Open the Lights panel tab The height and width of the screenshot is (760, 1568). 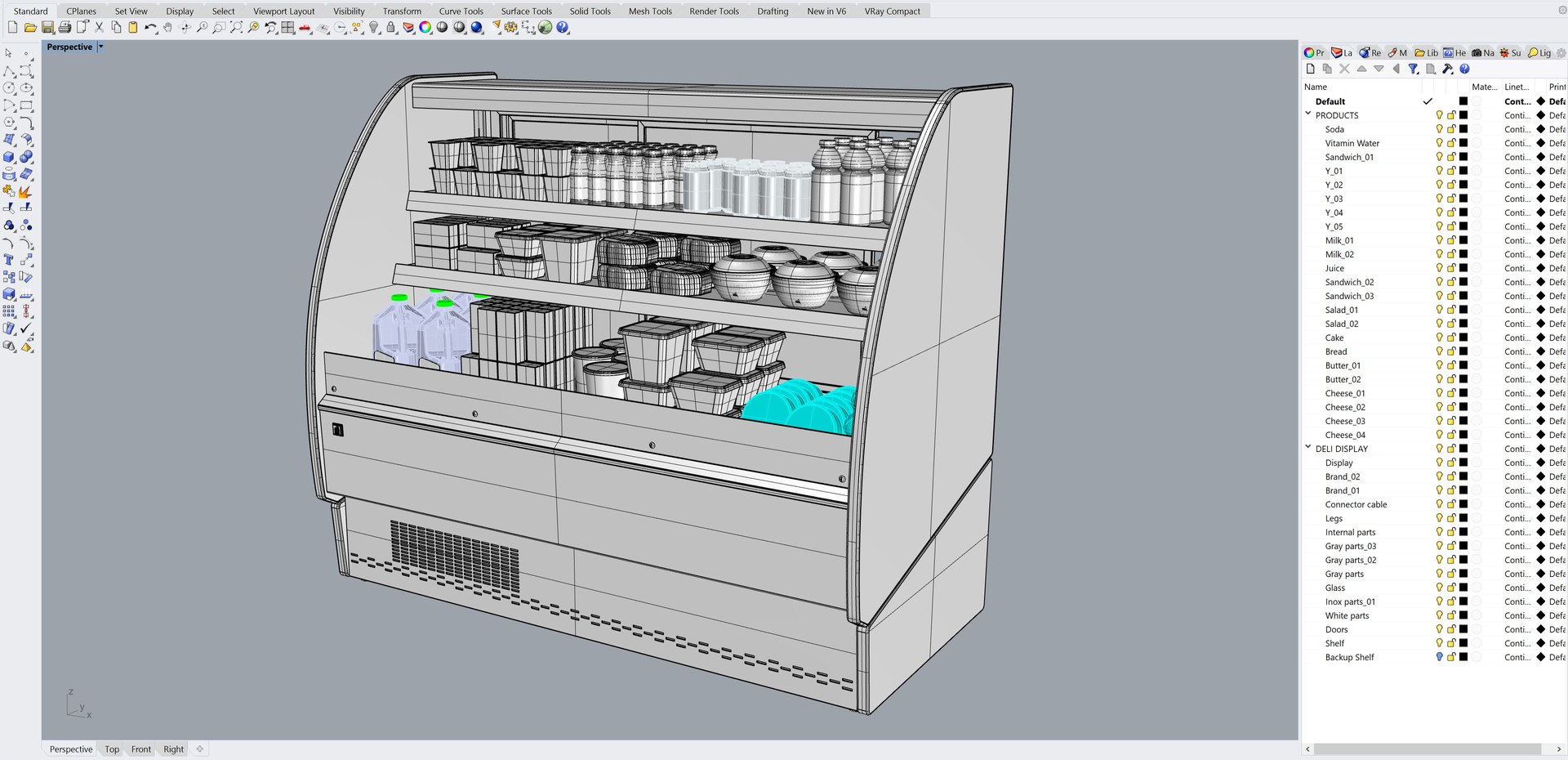click(x=1539, y=52)
